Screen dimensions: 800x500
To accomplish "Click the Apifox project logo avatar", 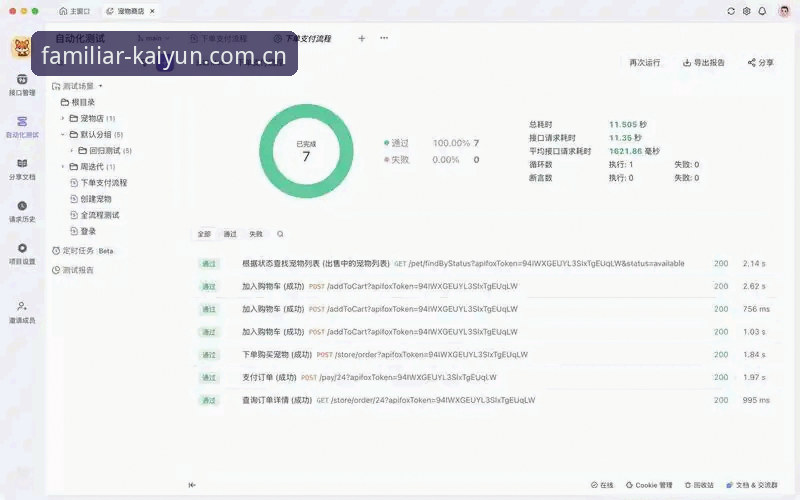I will [x=21, y=48].
